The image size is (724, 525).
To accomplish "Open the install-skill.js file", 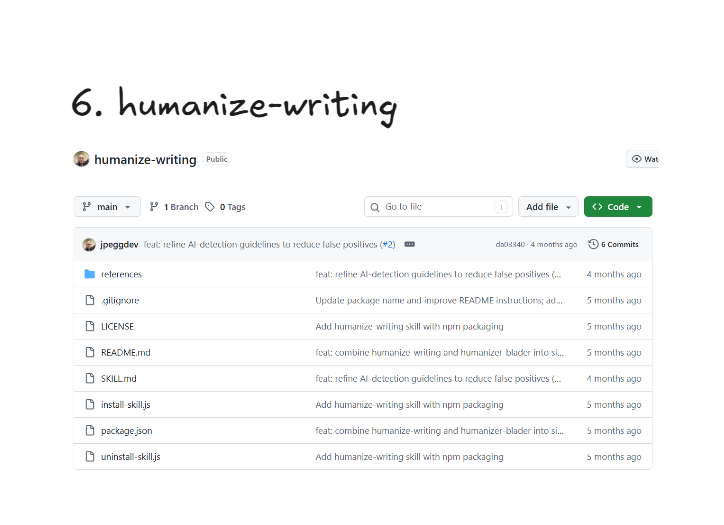I will pyautogui.click(x=126, y=405).
